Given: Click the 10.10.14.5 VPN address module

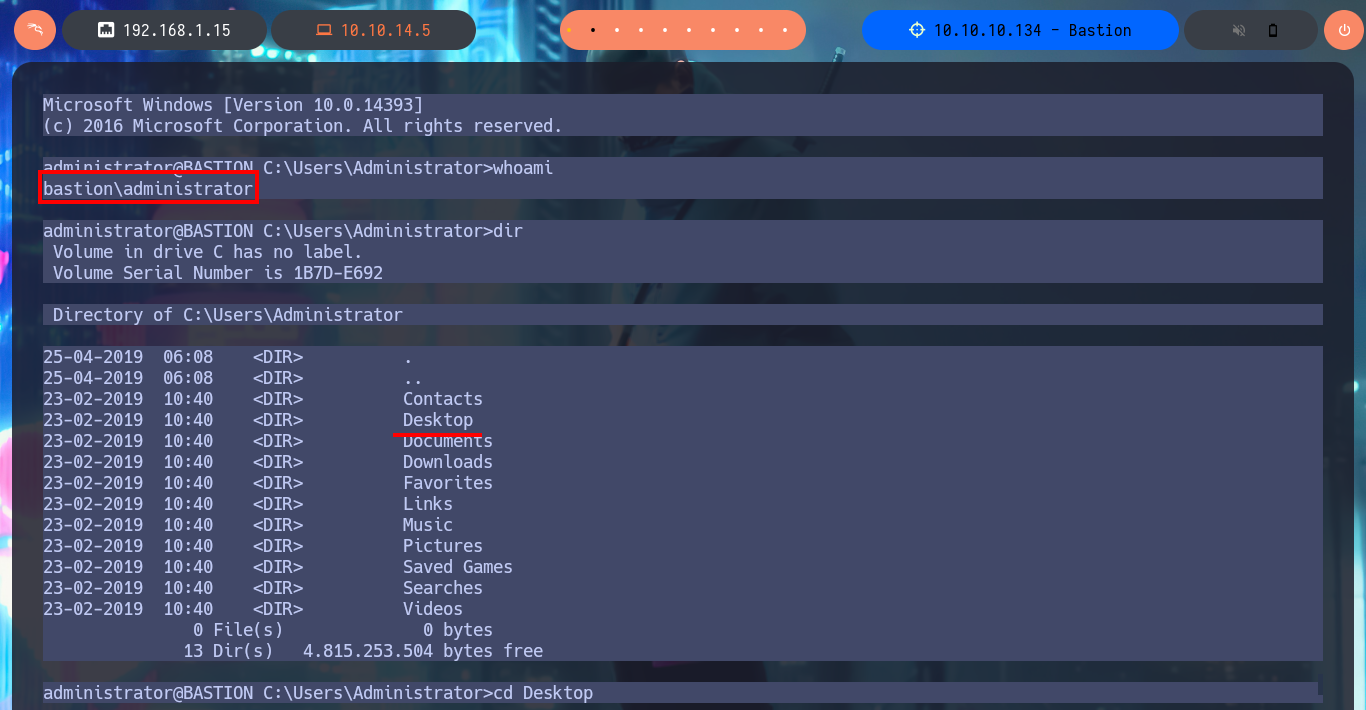Looking at the screenshot, I should tap(375, 30).
